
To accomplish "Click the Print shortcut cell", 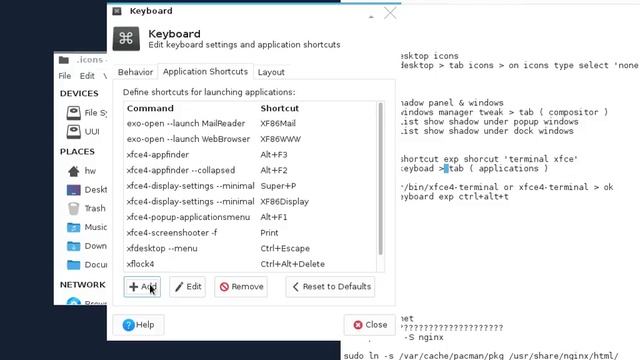I will [269, 233].
